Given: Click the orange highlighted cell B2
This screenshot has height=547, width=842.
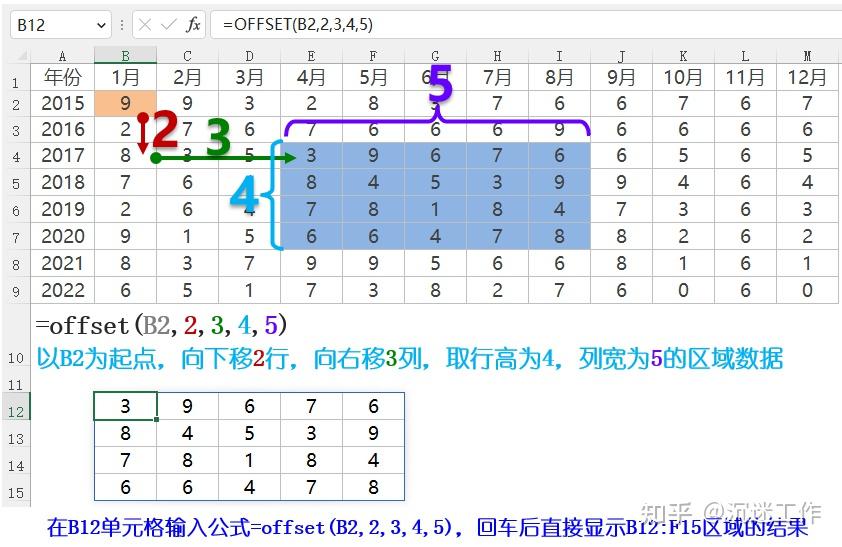Looking at the screenshot, I should click(126, 103).
